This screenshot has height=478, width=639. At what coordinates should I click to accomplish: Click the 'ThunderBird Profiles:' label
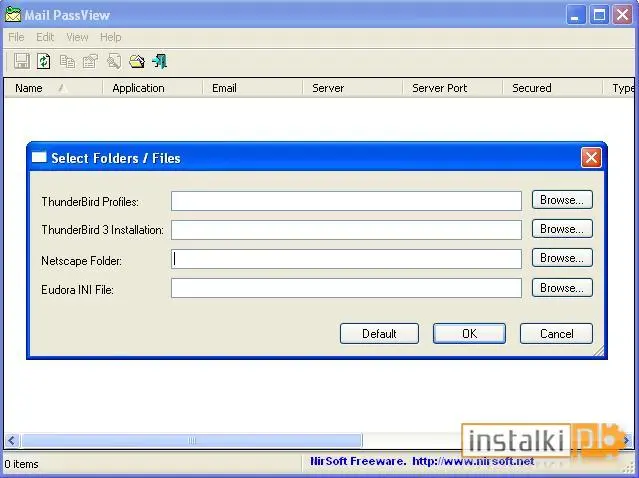[x=90, y=202]
